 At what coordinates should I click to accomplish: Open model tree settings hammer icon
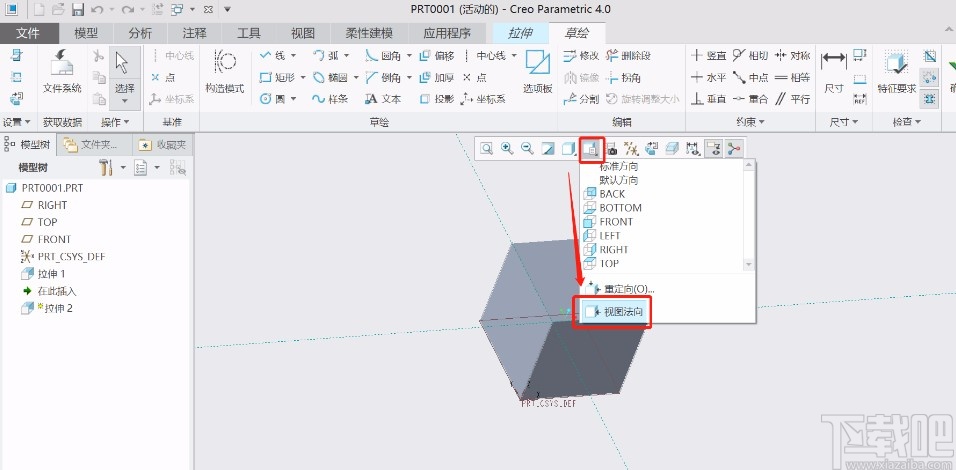point(106,168)
